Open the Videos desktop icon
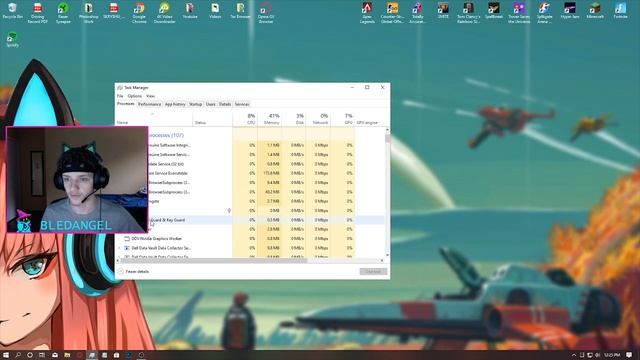The image size is (640, 360). click(x=215, y=11)
